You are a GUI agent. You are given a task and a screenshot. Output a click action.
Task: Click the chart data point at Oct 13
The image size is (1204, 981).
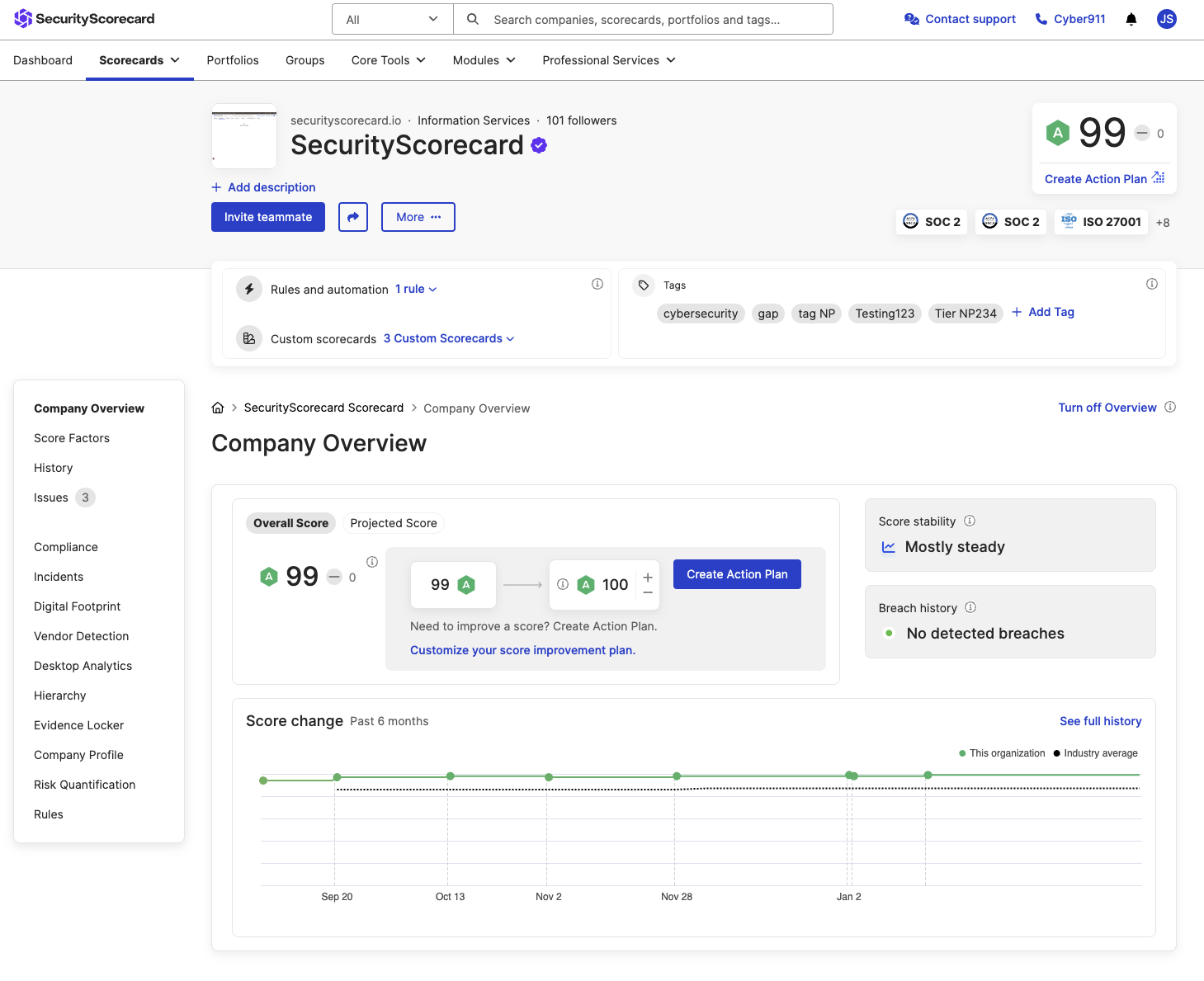click(451, 776)
